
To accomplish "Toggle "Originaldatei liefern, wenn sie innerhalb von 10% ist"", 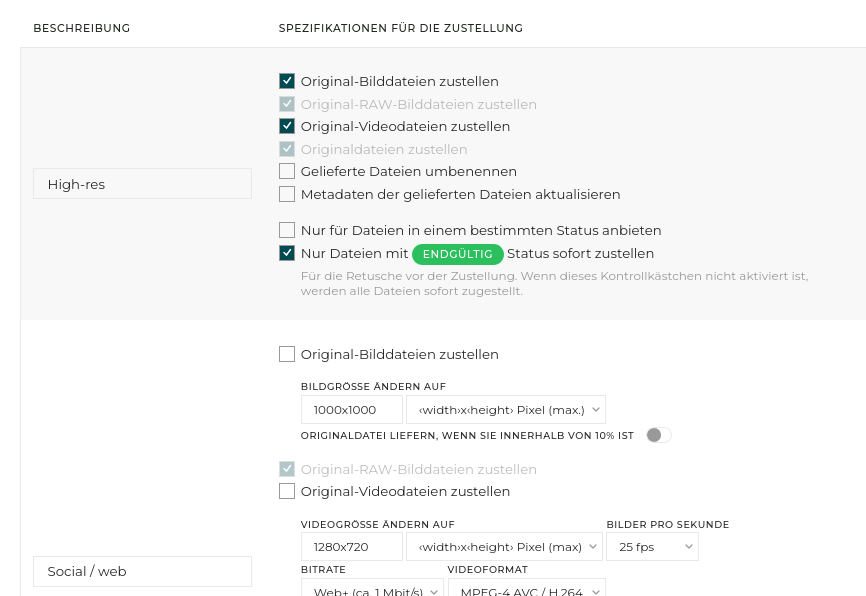I will [658, 435].
